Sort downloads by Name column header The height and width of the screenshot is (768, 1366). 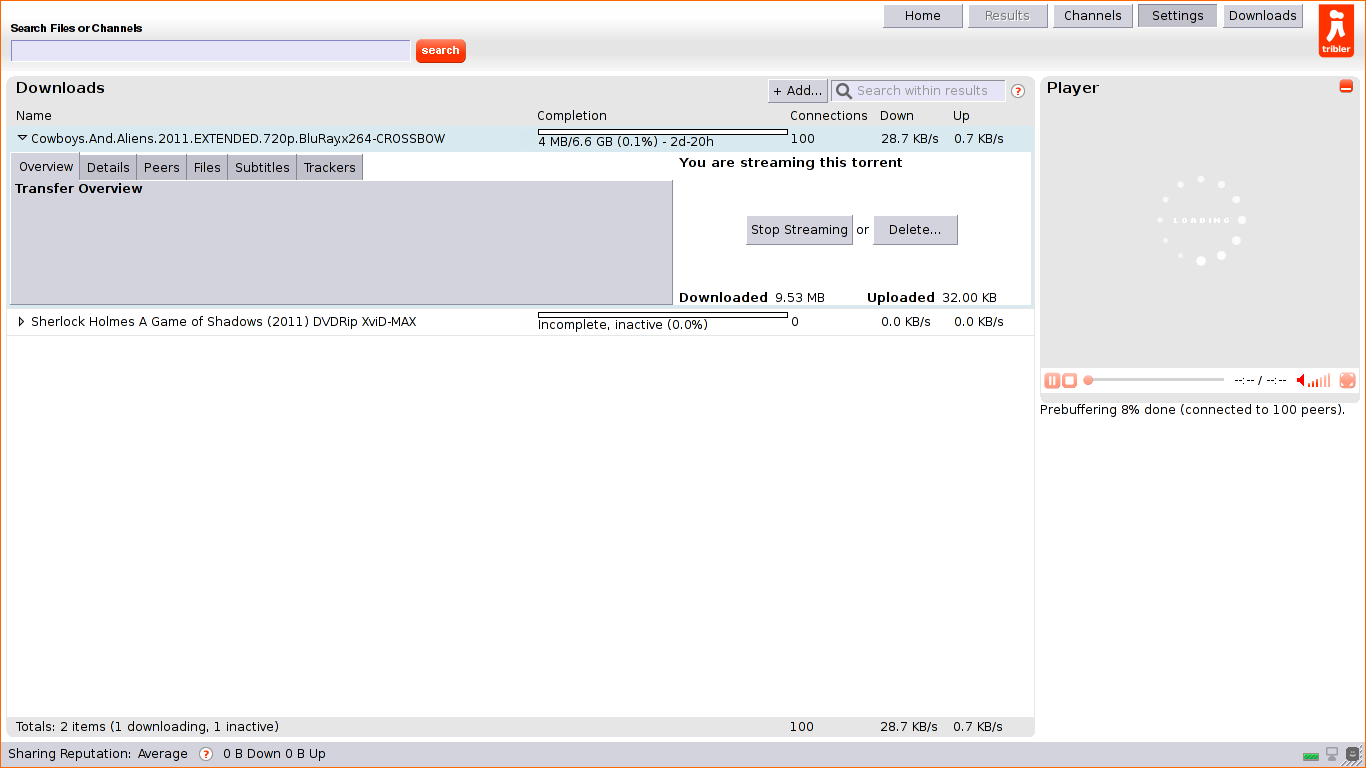[33, 116]
